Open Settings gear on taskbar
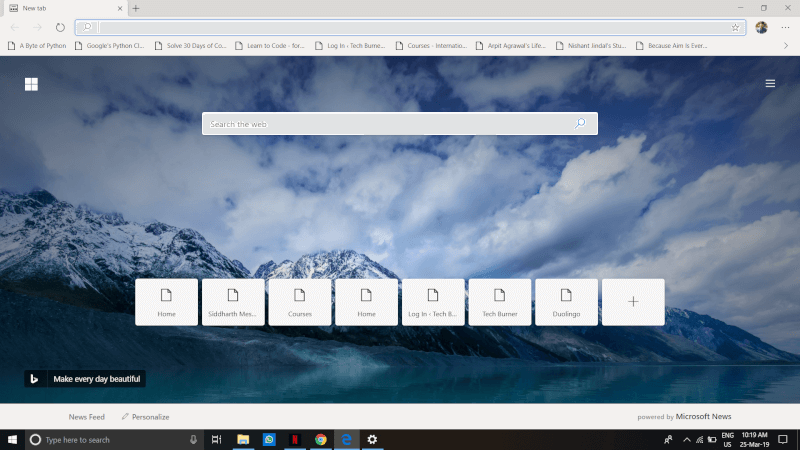The width and height of the screenshot is (800, 450). [372, 440]
